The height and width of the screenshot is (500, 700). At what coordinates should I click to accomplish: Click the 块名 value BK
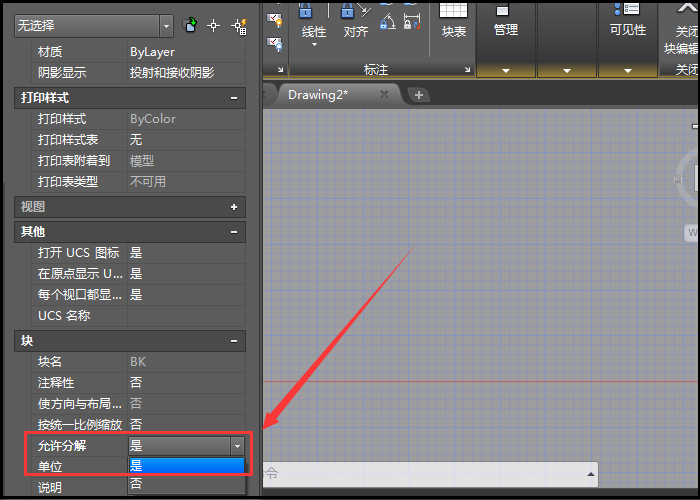pos(187,362)
